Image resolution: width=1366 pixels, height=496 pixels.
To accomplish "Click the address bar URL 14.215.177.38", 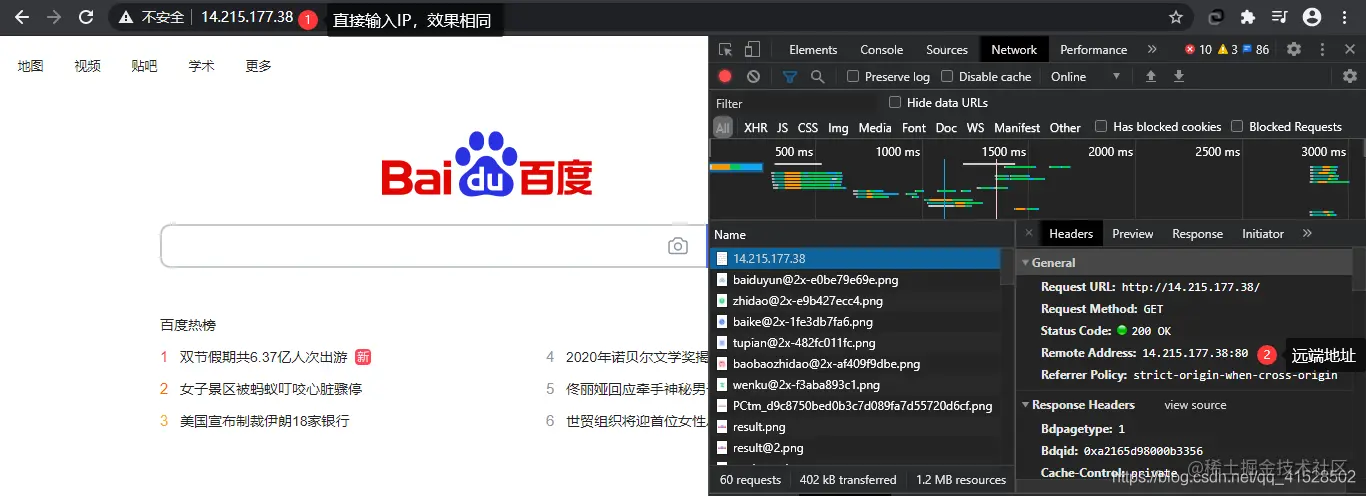I will (x=247, y=17).
